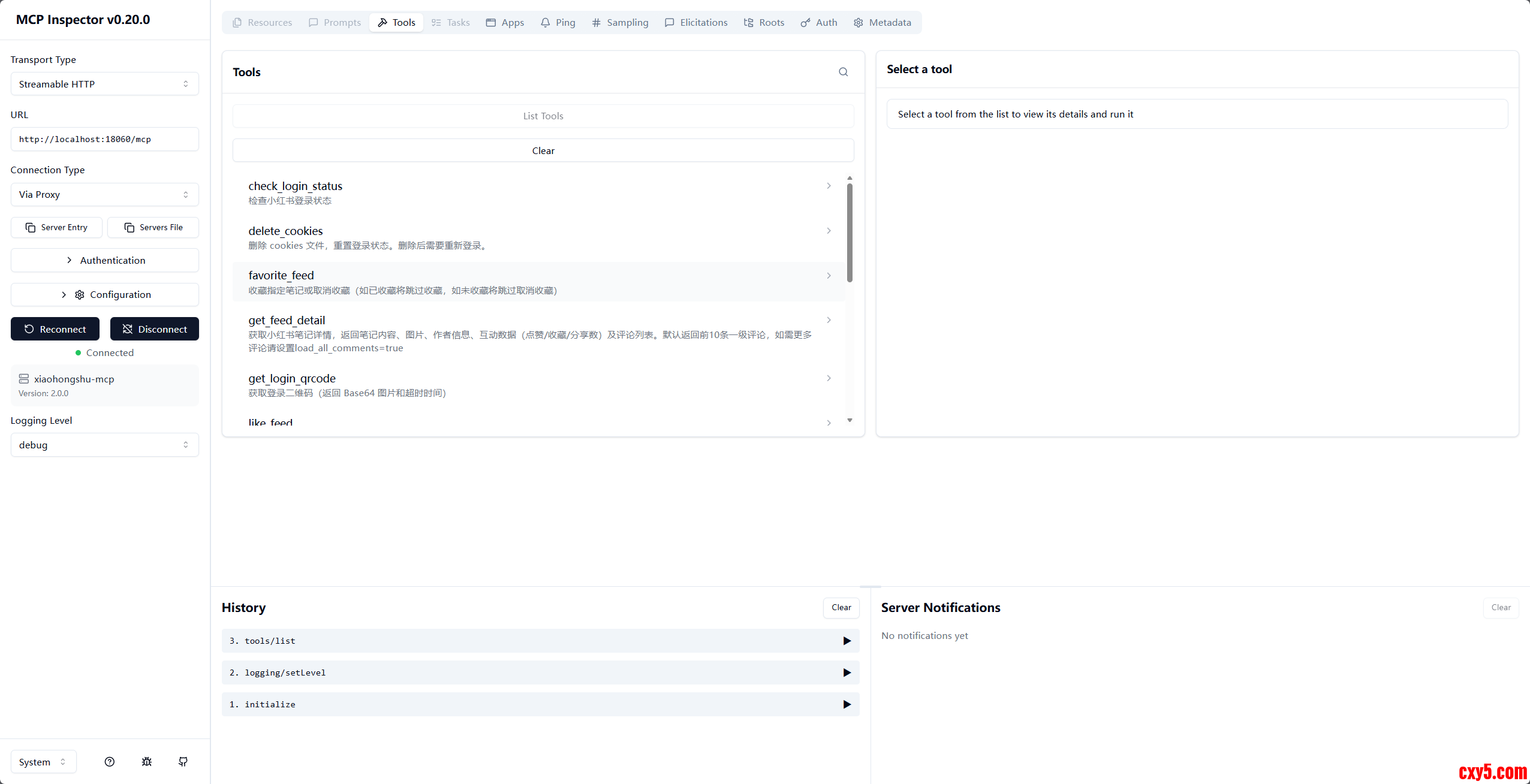This screenshot has width=1530, height=784.
Task: Open GitHub repository icon in sidebar footer
Action: (183, 762)
